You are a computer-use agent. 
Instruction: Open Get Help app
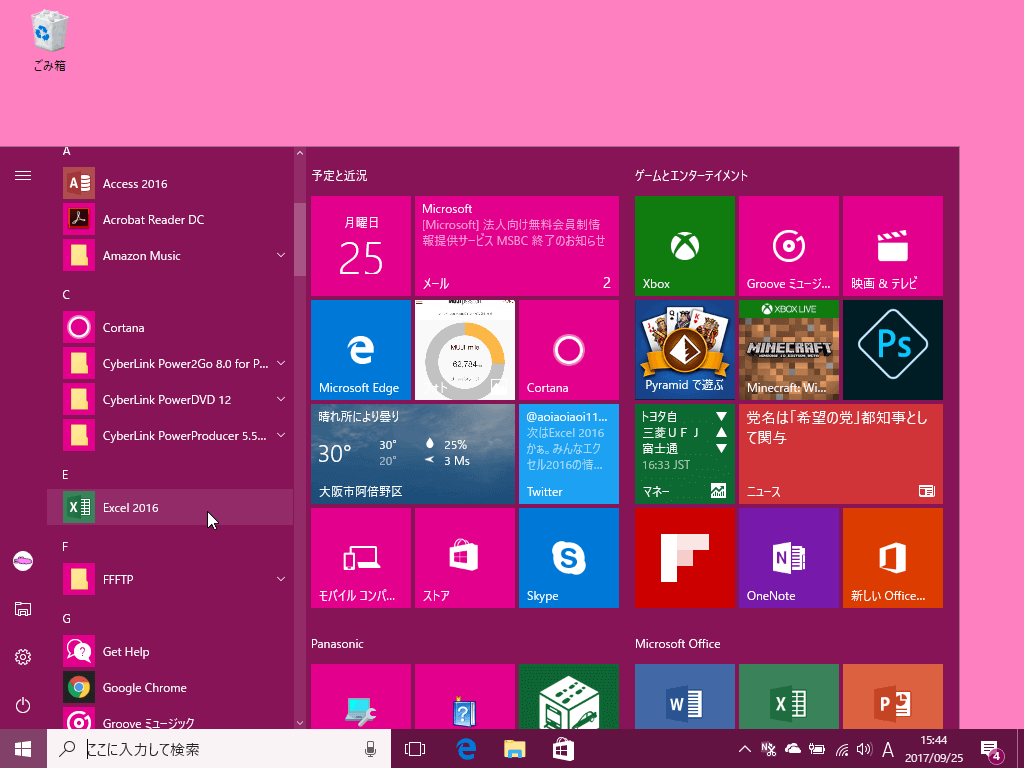170,651
